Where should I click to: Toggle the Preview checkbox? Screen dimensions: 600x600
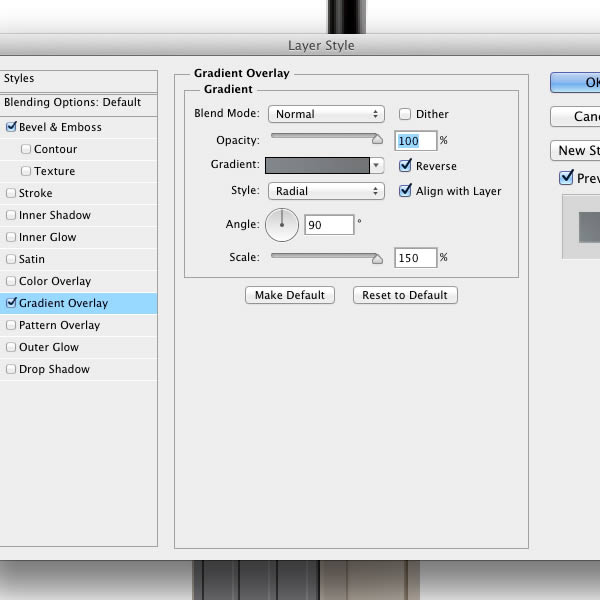coord(566,178)
